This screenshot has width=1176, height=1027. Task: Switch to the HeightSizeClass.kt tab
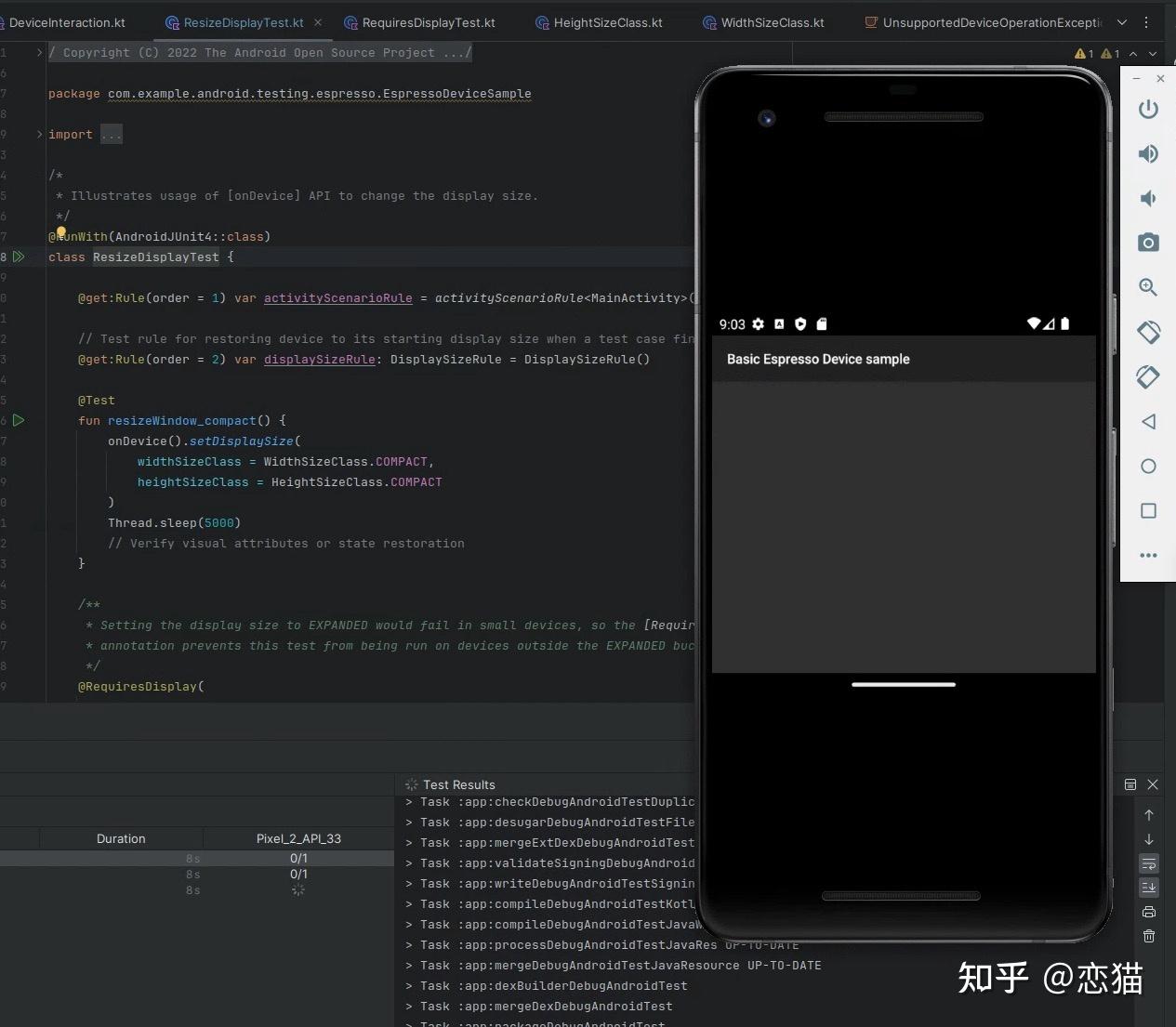(607, 22)
